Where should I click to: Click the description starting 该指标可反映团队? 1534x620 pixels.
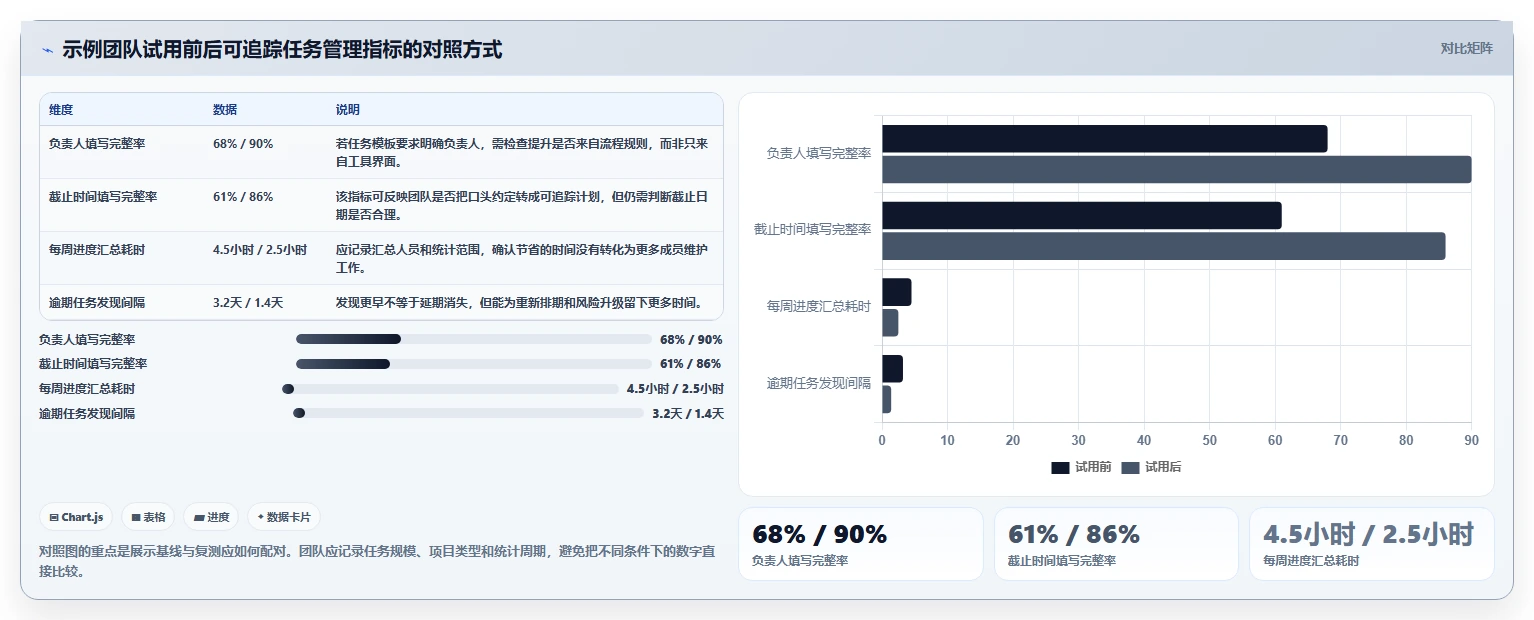(x=522, y=205)
